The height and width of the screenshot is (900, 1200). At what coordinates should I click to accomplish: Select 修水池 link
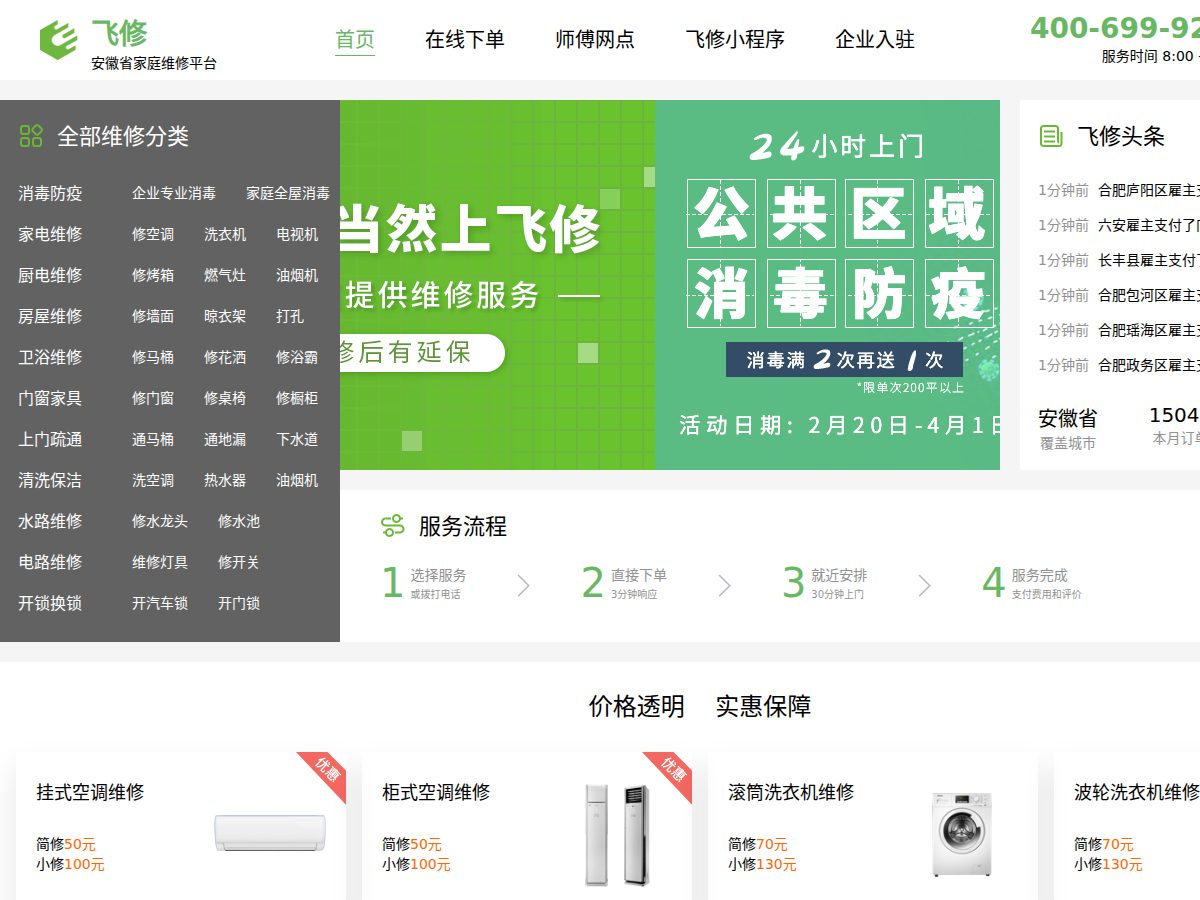coord(239,521)
